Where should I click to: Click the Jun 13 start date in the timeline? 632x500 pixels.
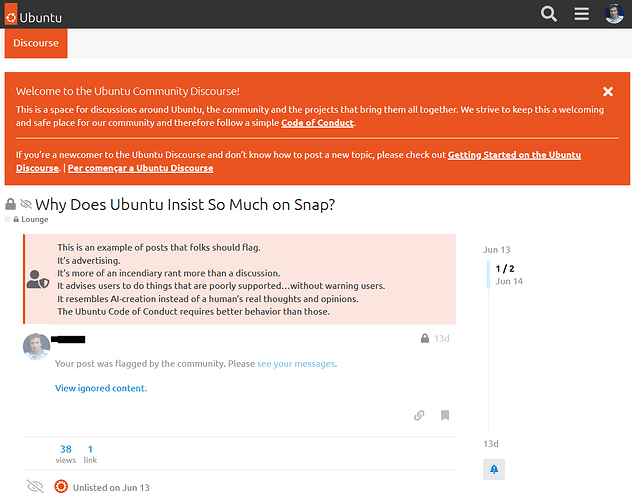pyautogui.click(x=497, y=250)
